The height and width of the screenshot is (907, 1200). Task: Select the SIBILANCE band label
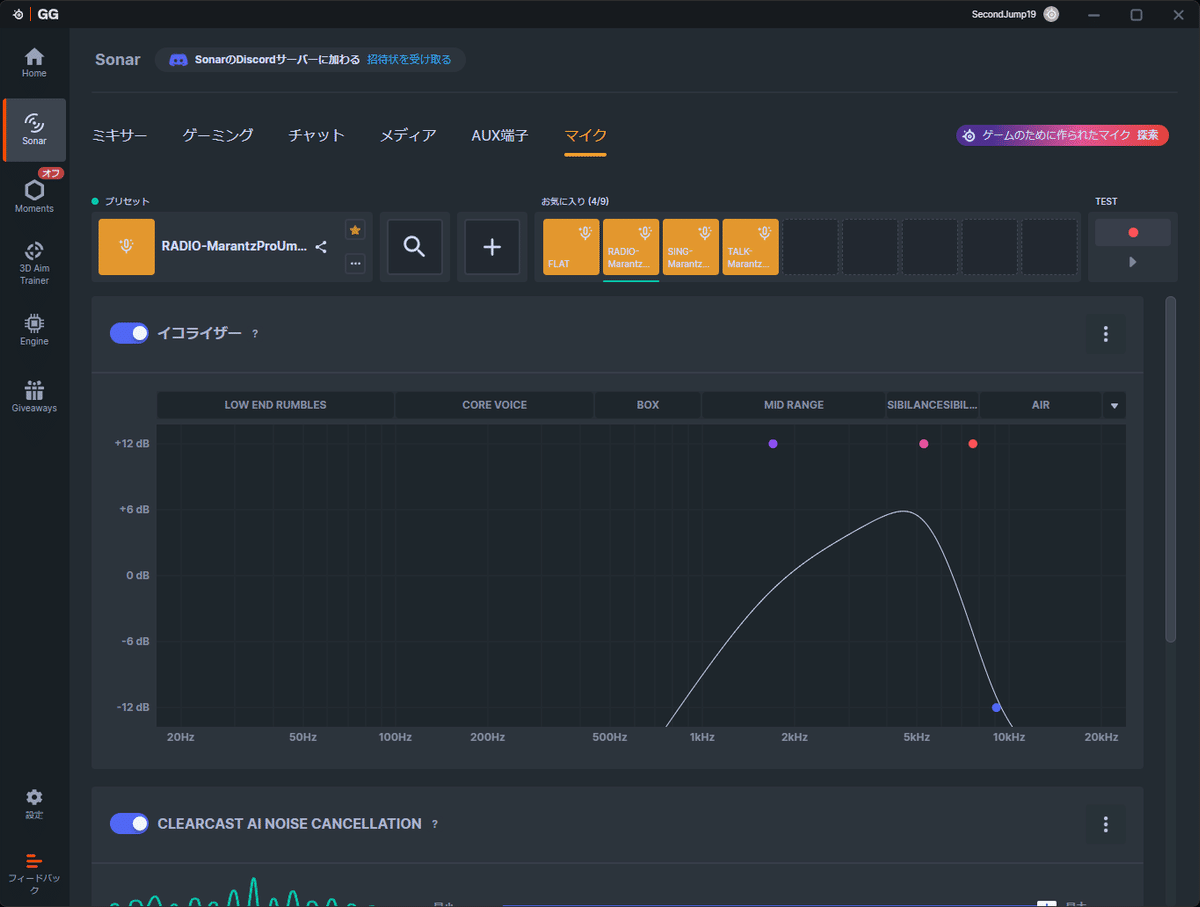click(x=932, y=405)
